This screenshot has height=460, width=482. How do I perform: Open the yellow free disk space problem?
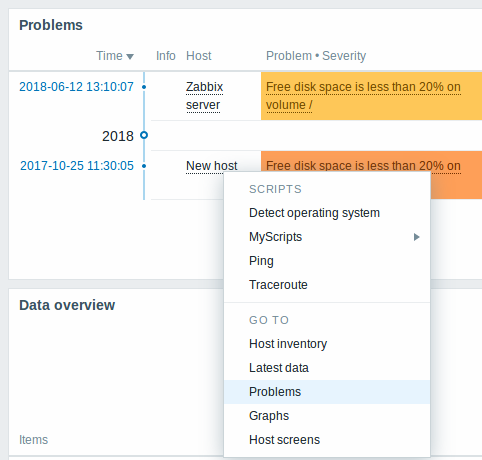pos(363,96)
